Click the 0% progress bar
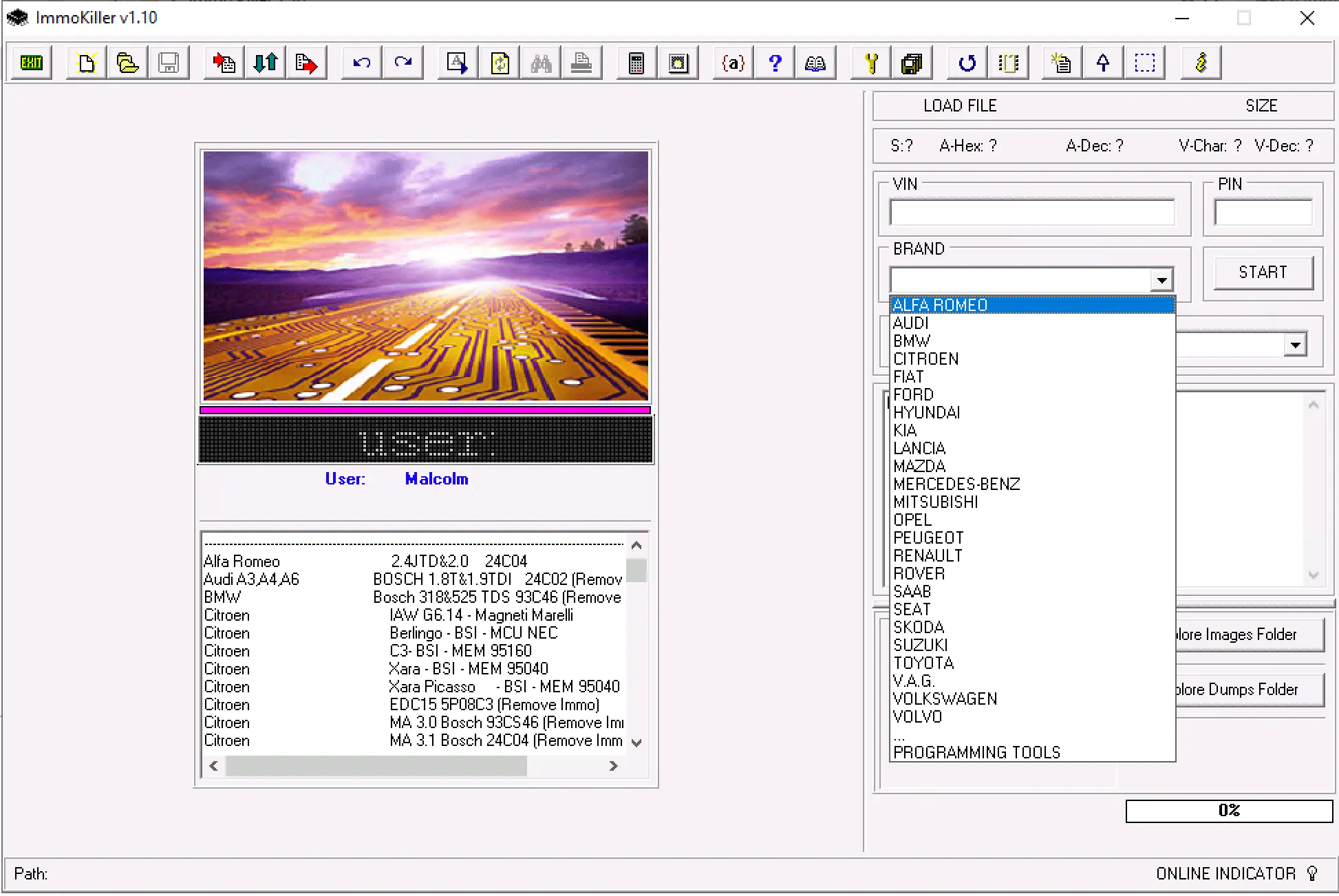 (x=1229, y=811)
